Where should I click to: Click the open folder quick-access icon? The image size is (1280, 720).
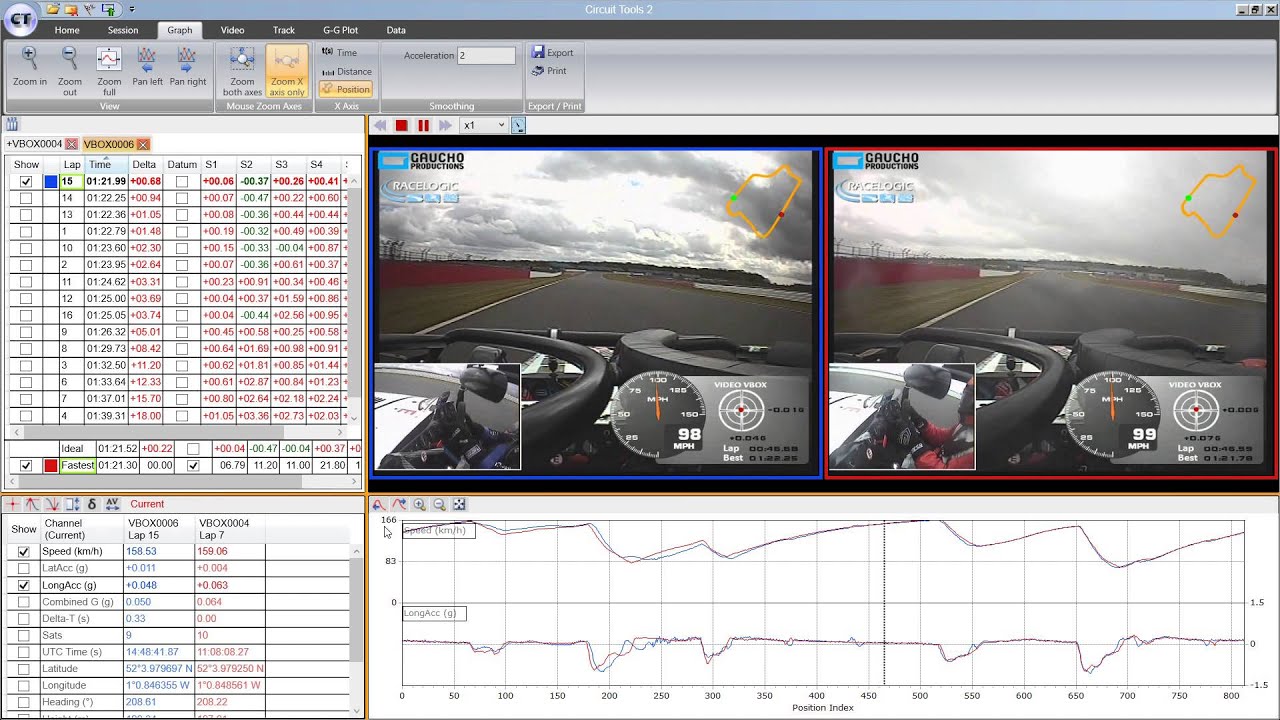(53, 9)
